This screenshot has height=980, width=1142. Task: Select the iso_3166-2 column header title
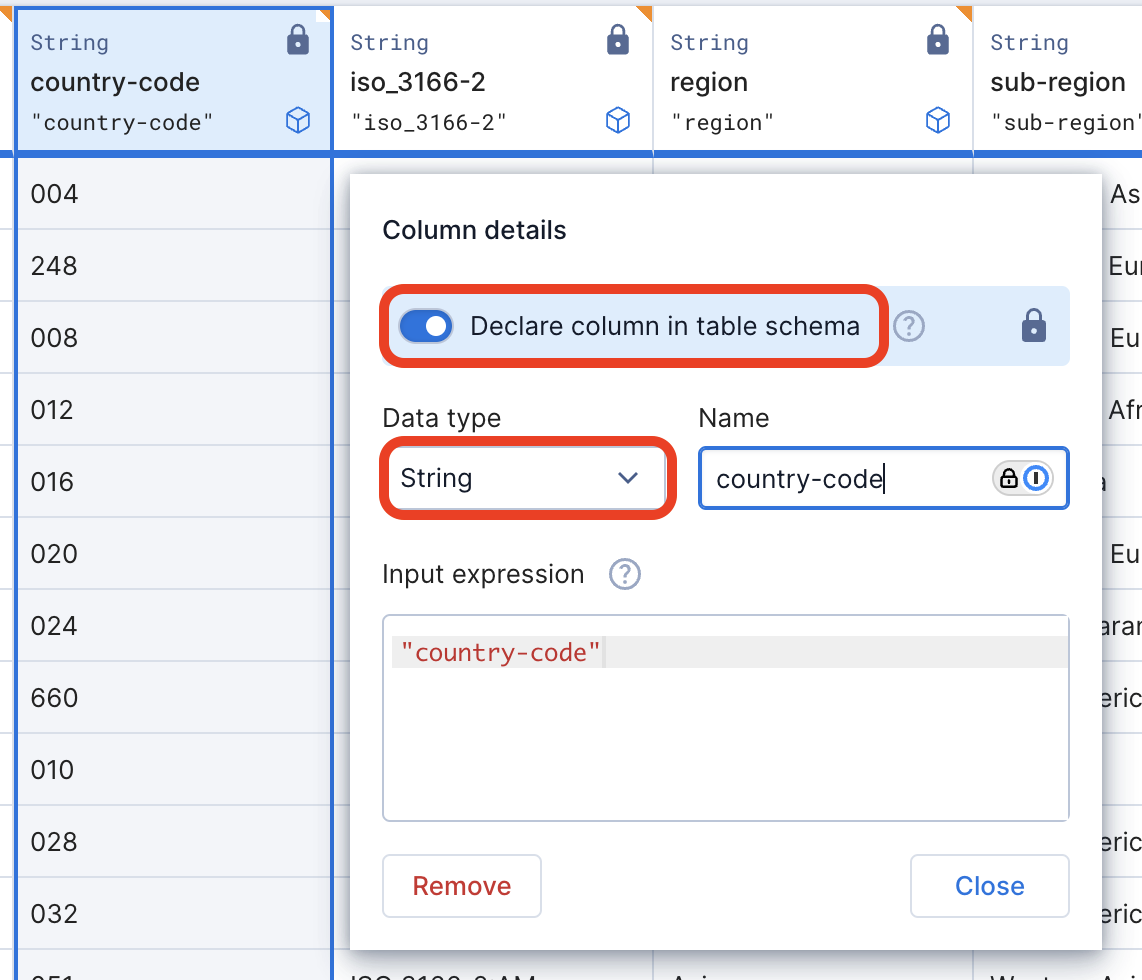pyautogui.click(x=418, y=83)
